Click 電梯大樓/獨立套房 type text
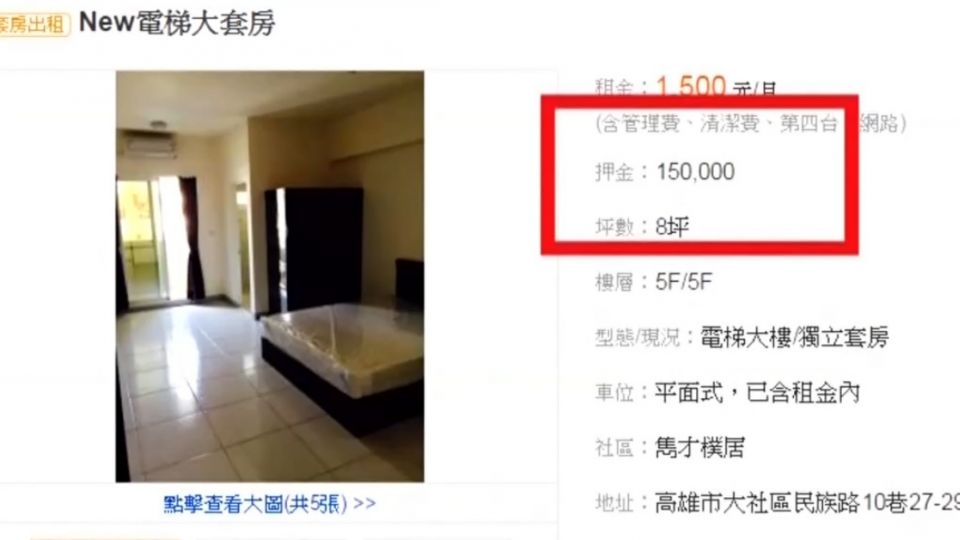This screenshot has height=540, width=960. 795,337
